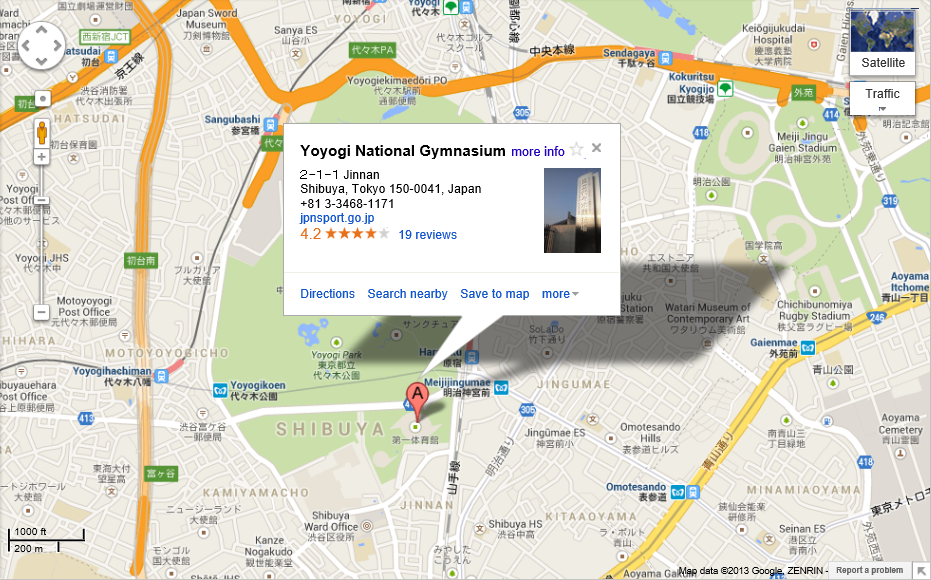931x580 pixels.
Task: Click Shibuya Ward Office marker
Action: [367, 526]
